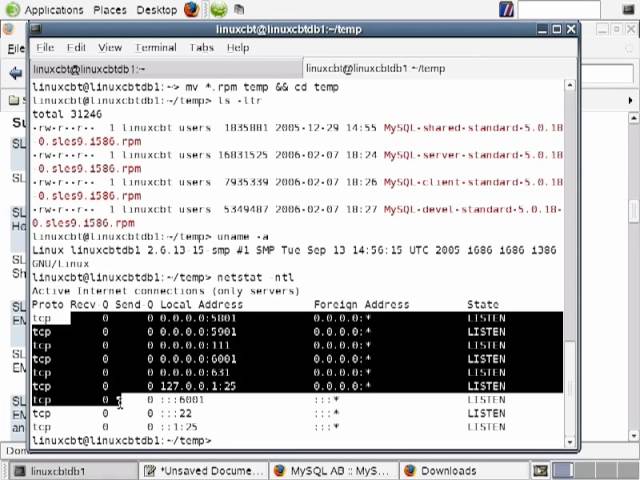This screenshot has width=640, height=480.
Task: Open the terminal Edit menu
Action: 76,47
